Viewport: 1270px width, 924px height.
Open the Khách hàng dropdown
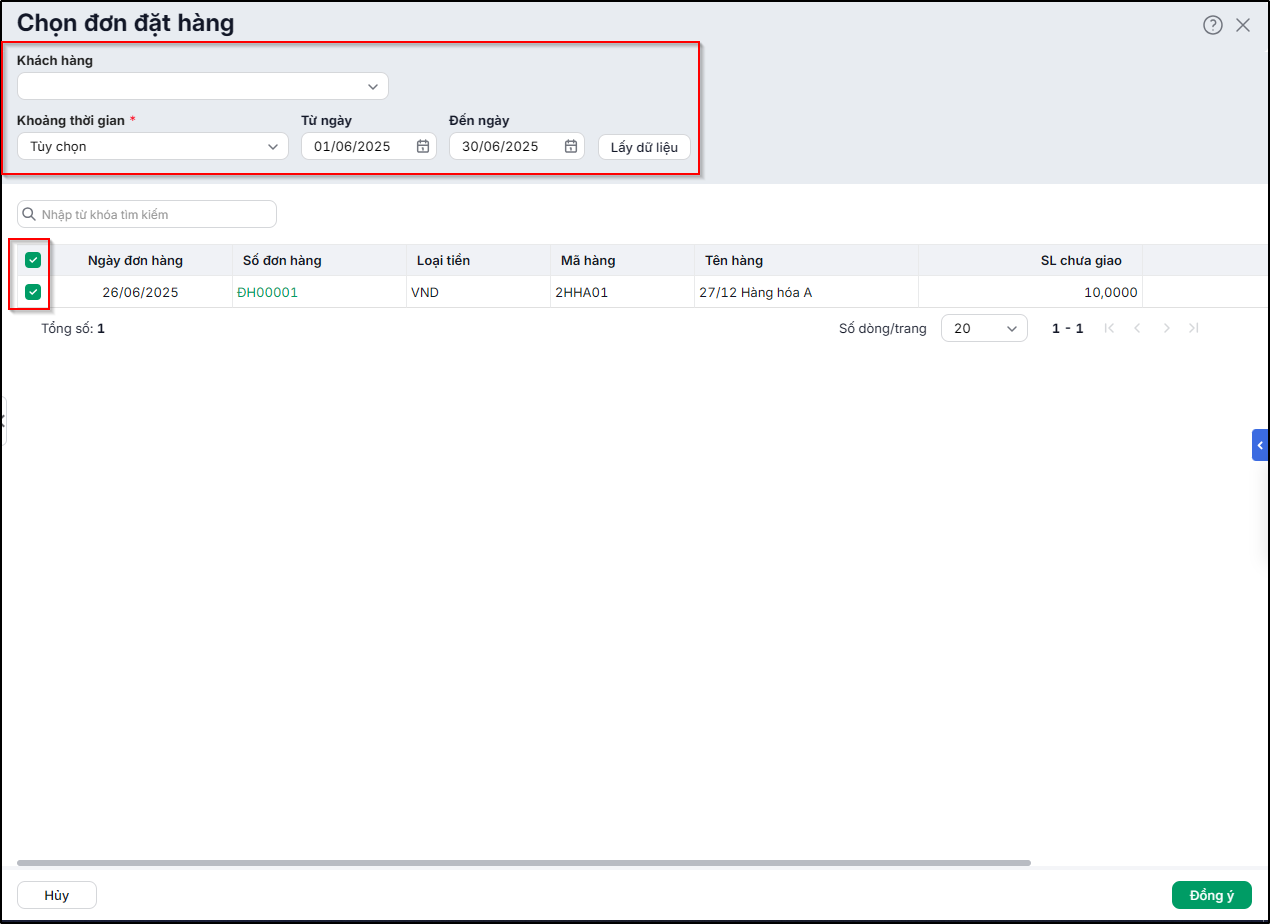tap(203, 86)
